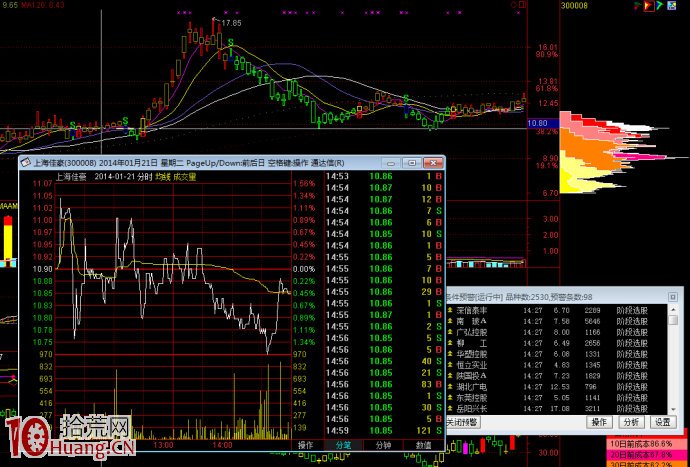Click the alert icon beside 岳阳兴长
The width and height of the screenshot is (690, 467).
pos(450,408)
